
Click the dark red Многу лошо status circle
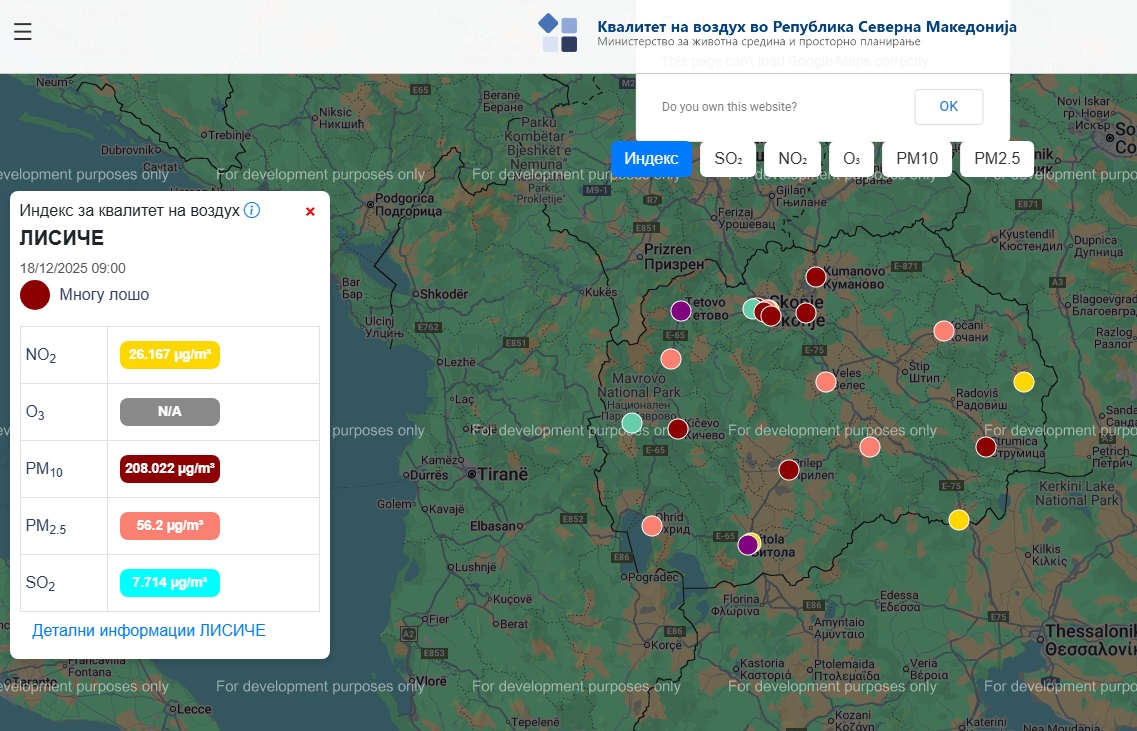(x=35, y=295)
